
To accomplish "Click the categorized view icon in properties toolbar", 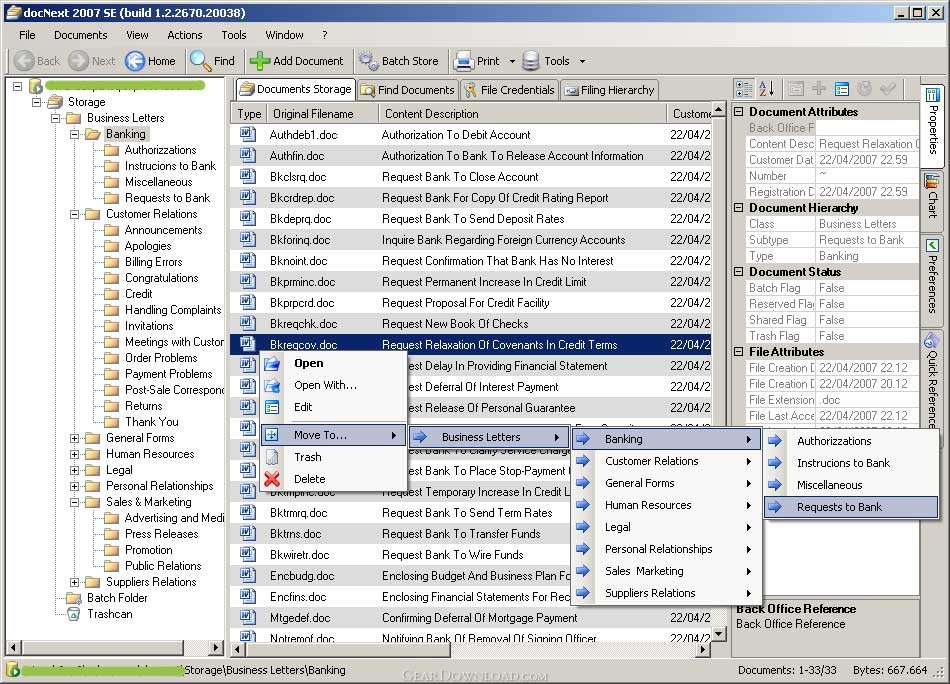I will click(x=743, y=88).
